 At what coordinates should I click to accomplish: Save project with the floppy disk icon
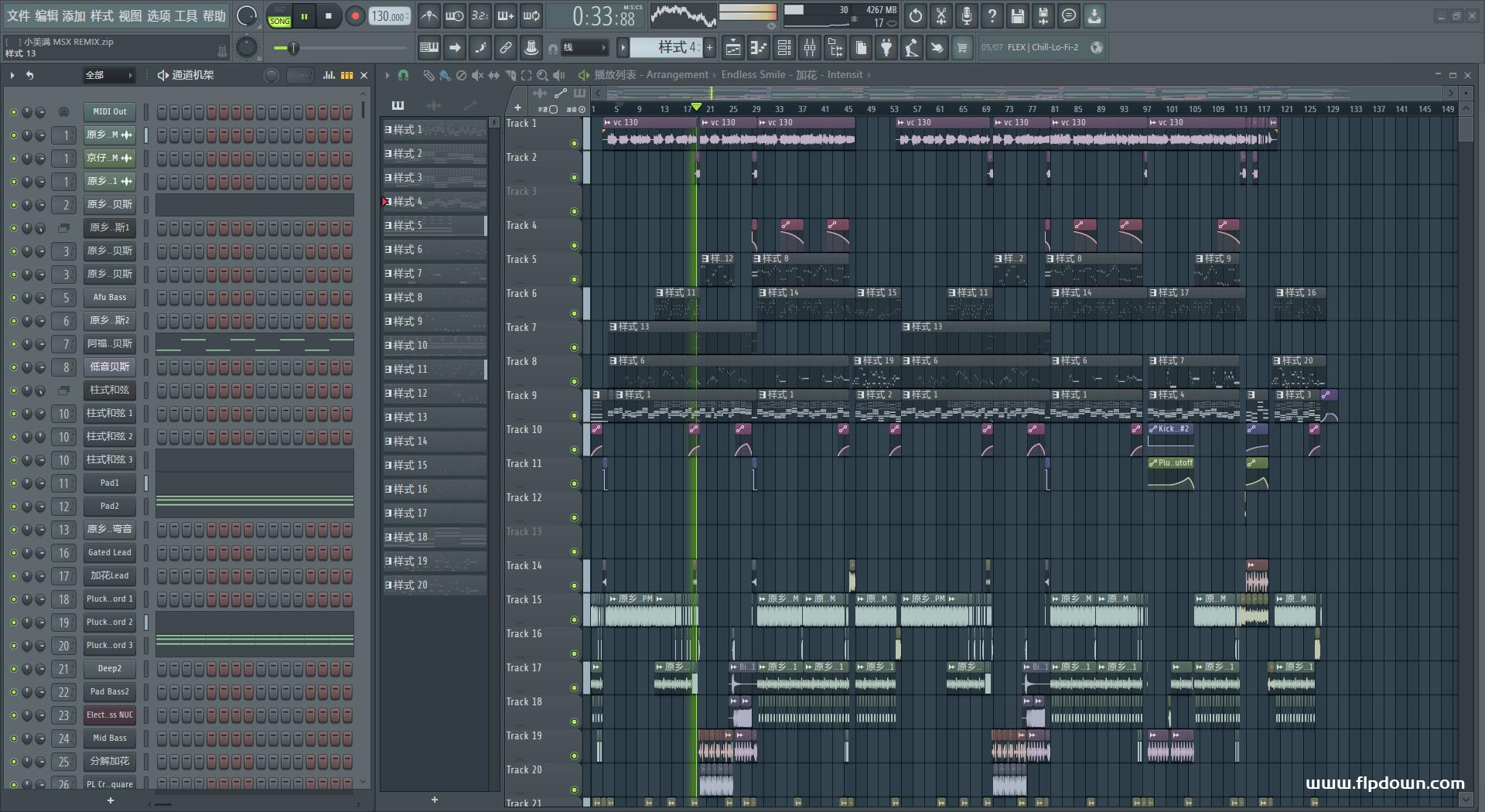pos(1018,15)
